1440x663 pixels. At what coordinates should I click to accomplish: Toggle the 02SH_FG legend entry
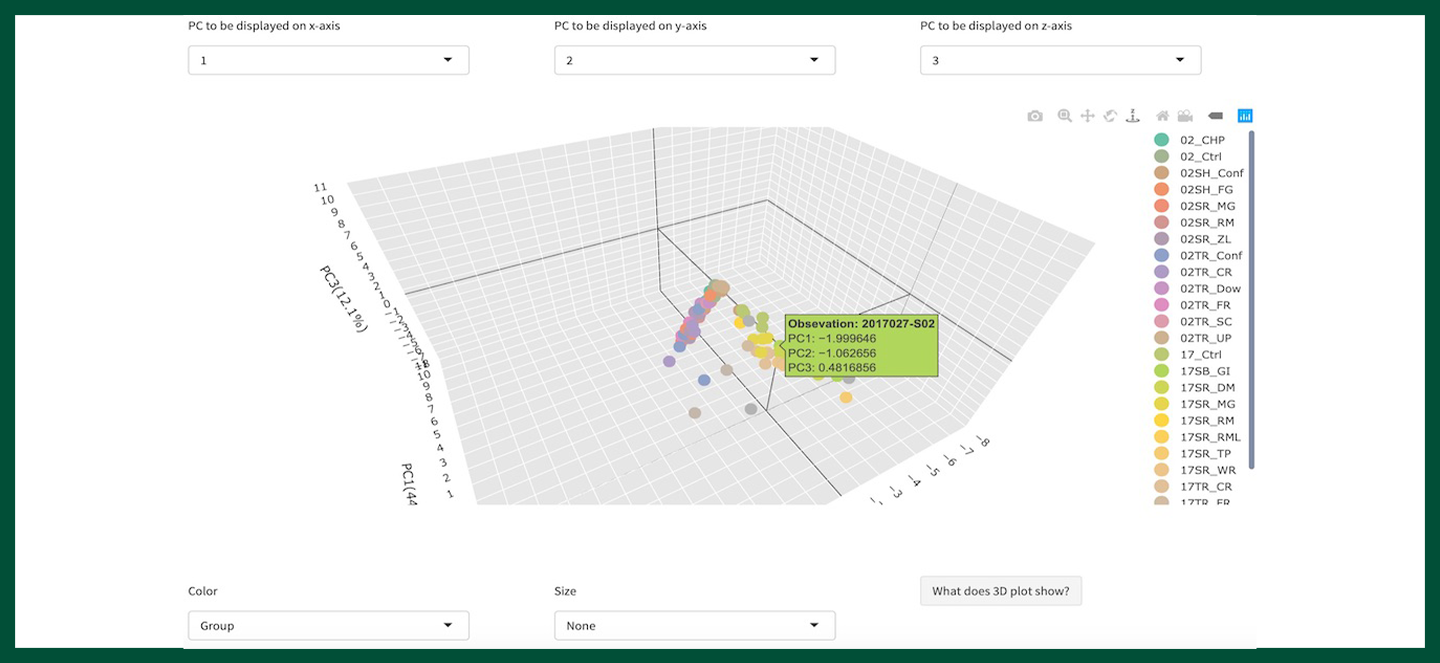[x=1195, y=189]
